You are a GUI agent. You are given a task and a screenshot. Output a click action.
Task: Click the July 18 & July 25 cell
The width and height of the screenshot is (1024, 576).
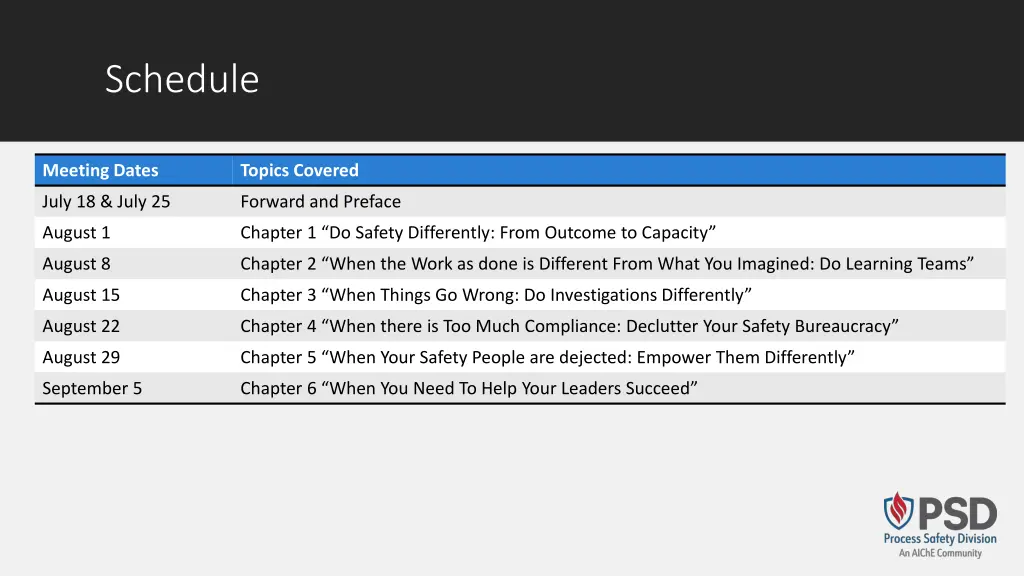tap(133, 202)
